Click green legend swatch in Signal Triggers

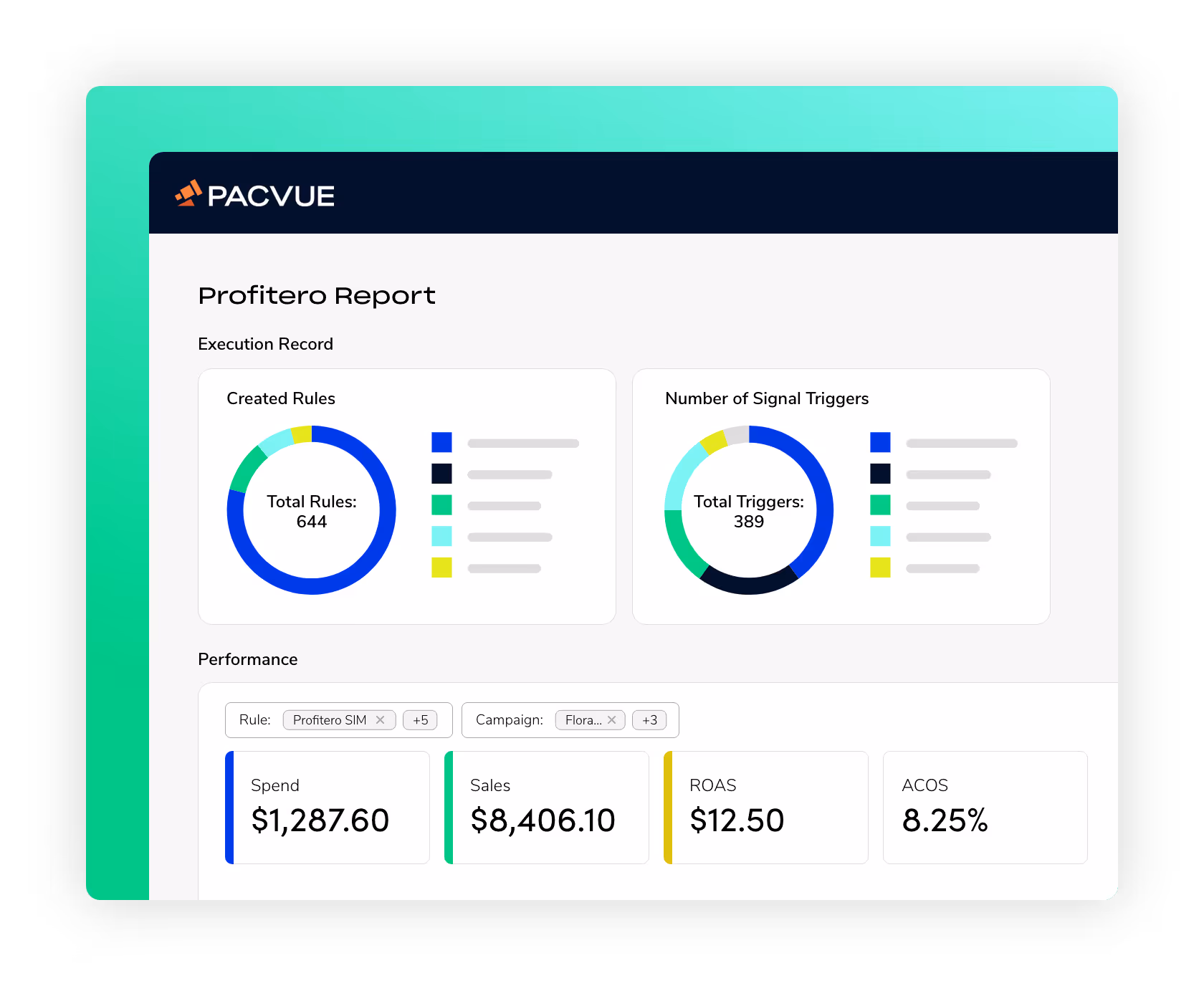click(x=880, y=505)
